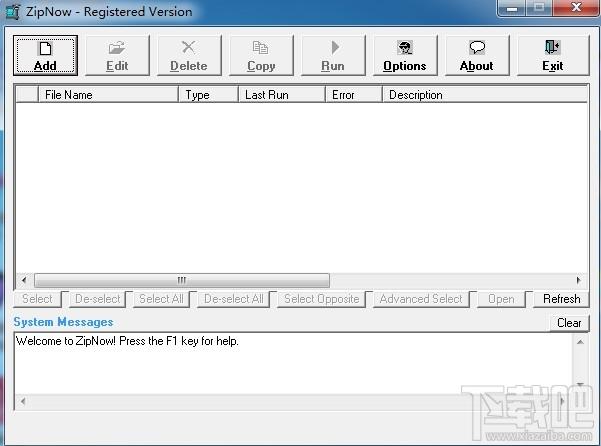Clear the System Messages log

pos(569,323)
